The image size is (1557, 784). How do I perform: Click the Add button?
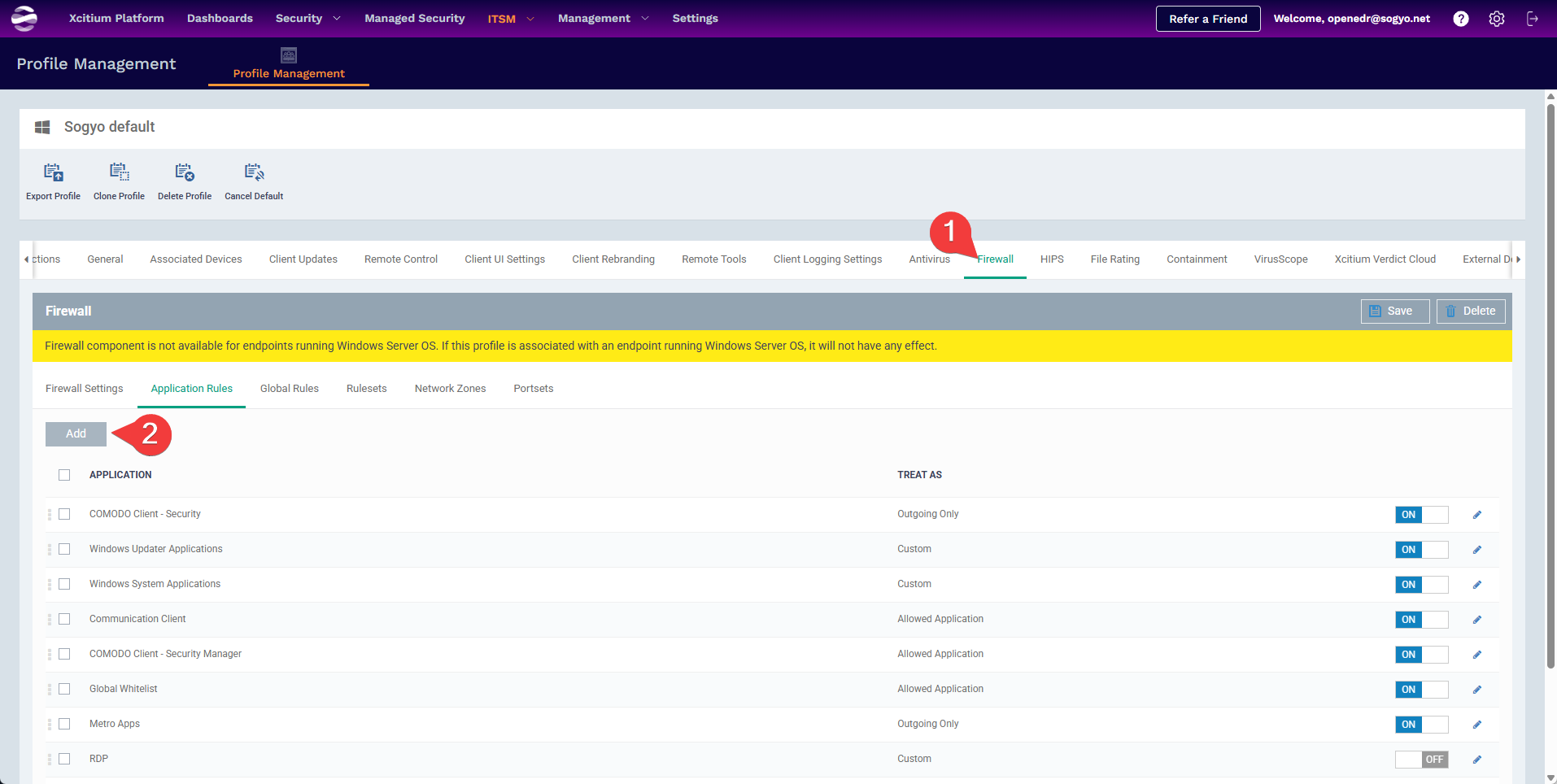pyautogui.click(x=76, y=434)
